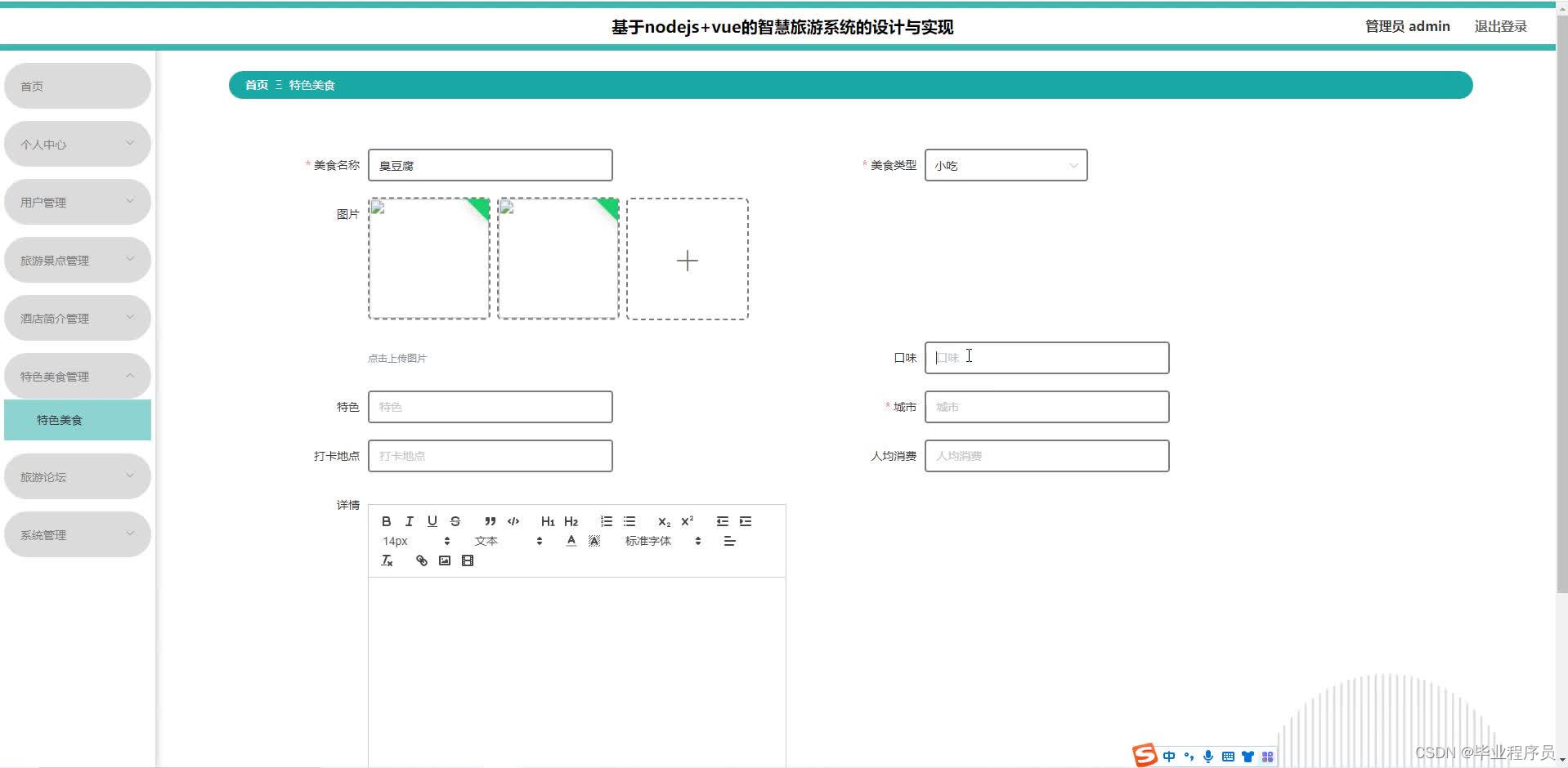Open the 美食类型 dropdown showing 小吃
This screenshot has height=768, width=1568.
[1006, 165]
